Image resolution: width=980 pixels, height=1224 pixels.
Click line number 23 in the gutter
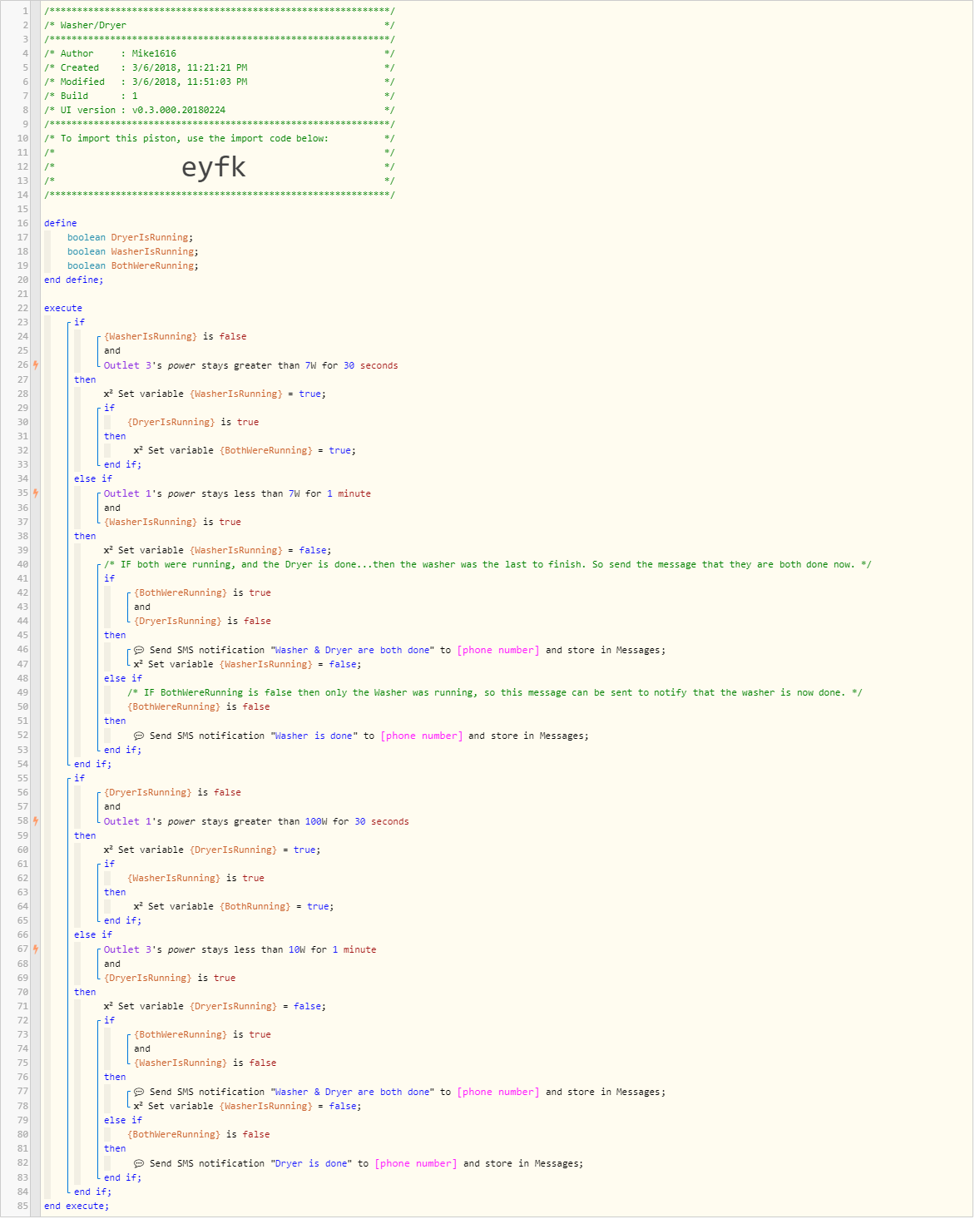(22, 322)
